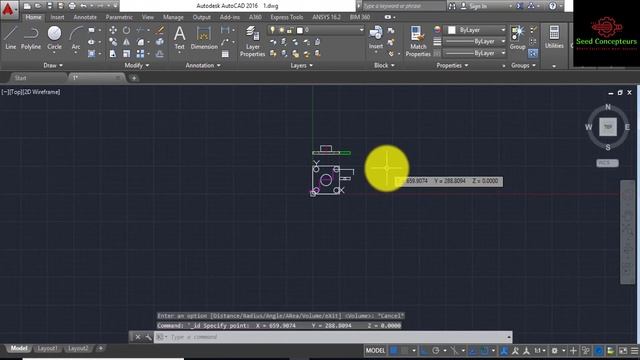
Task: Select the Explode tool
Action: point(160,42)
